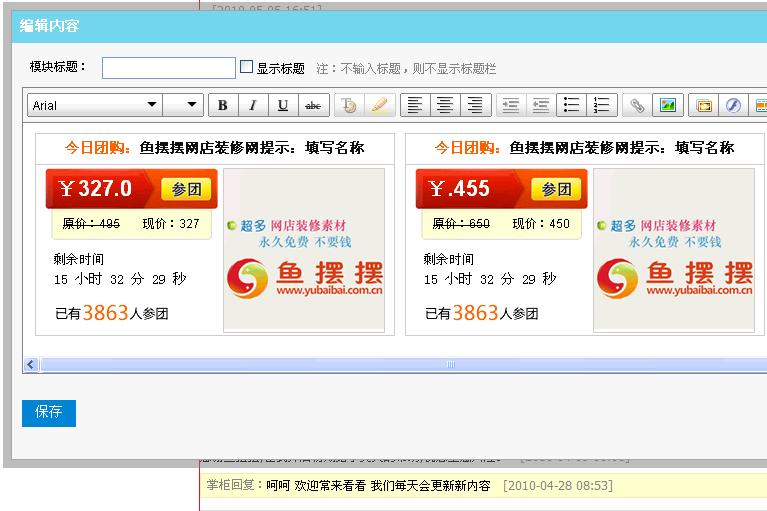Insert Flash with the blue circle icon
Screen dimensions: 767x511
pos(733,105)
